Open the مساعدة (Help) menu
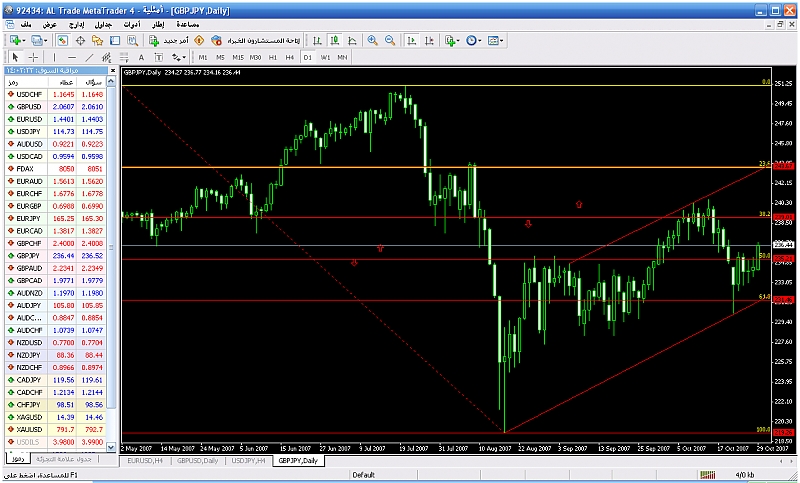The image size is (800, 483). [188, 24]
